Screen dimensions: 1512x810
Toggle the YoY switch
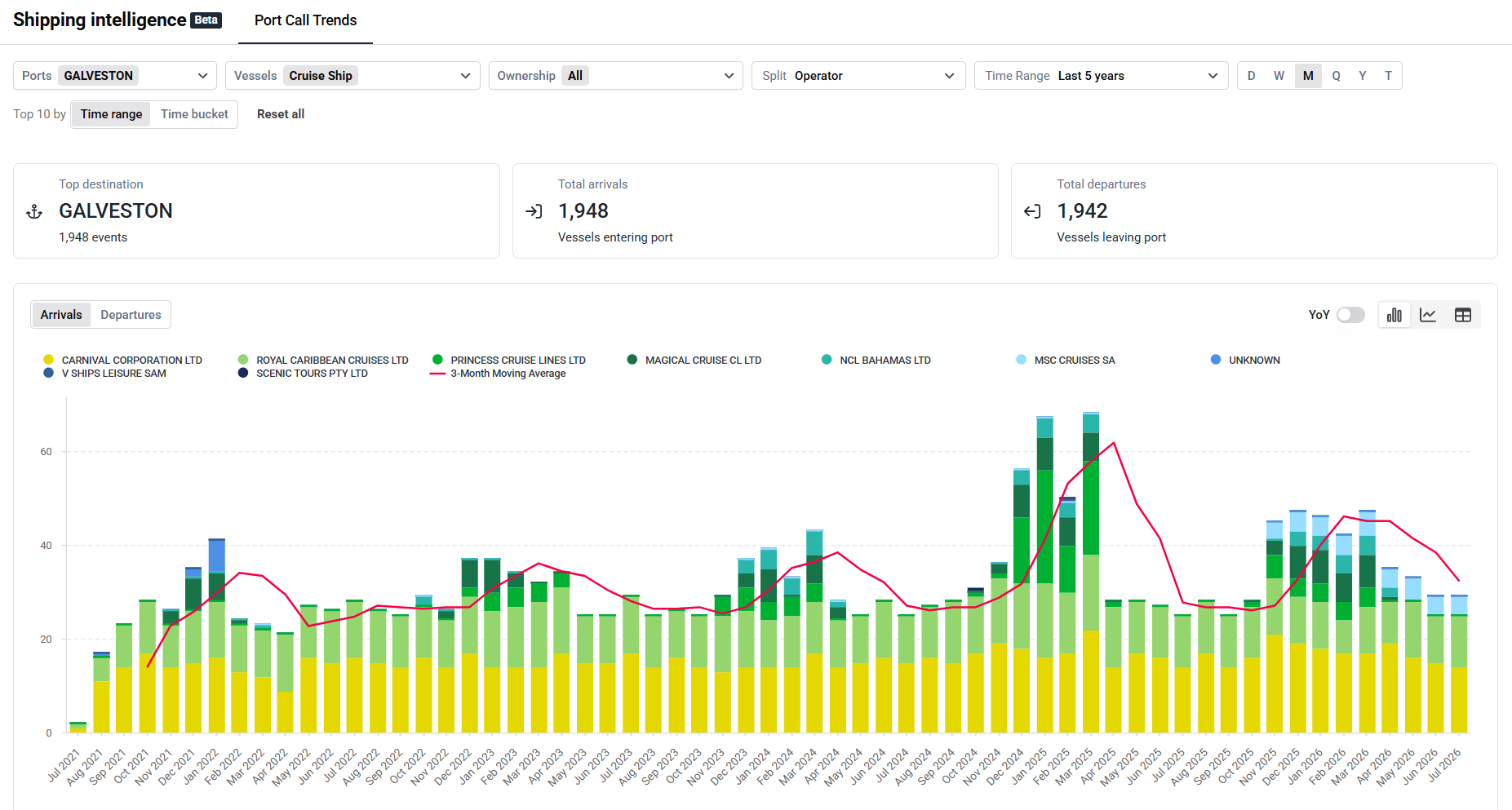coord(1350,315)
